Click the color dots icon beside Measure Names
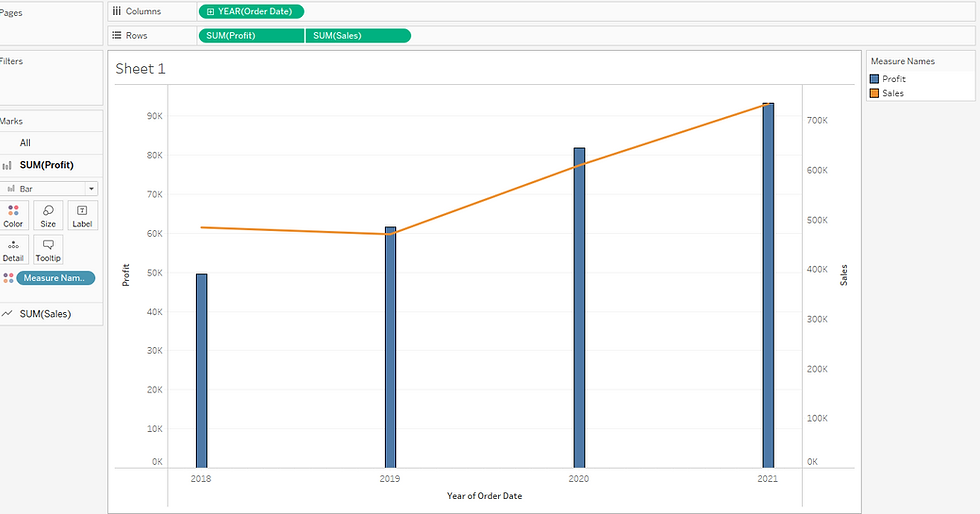The image size is (980, 514). pyautogui.click(x=8, y=278)
